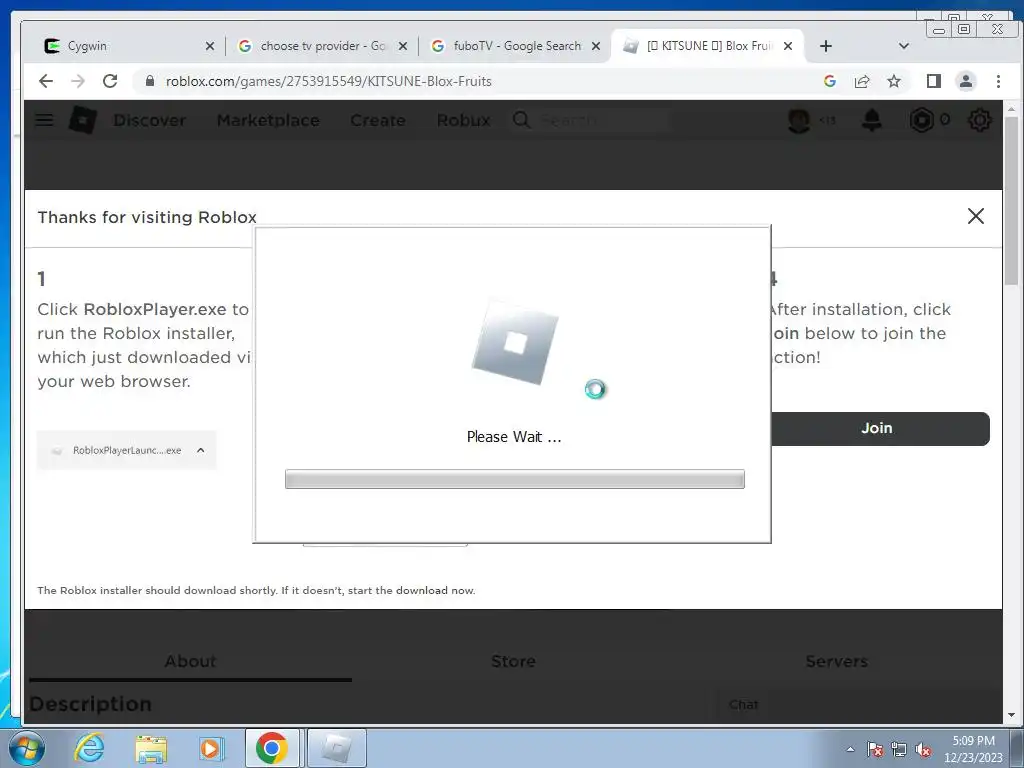Click the Join button
1024x768 pixels.
pos(880,428)
